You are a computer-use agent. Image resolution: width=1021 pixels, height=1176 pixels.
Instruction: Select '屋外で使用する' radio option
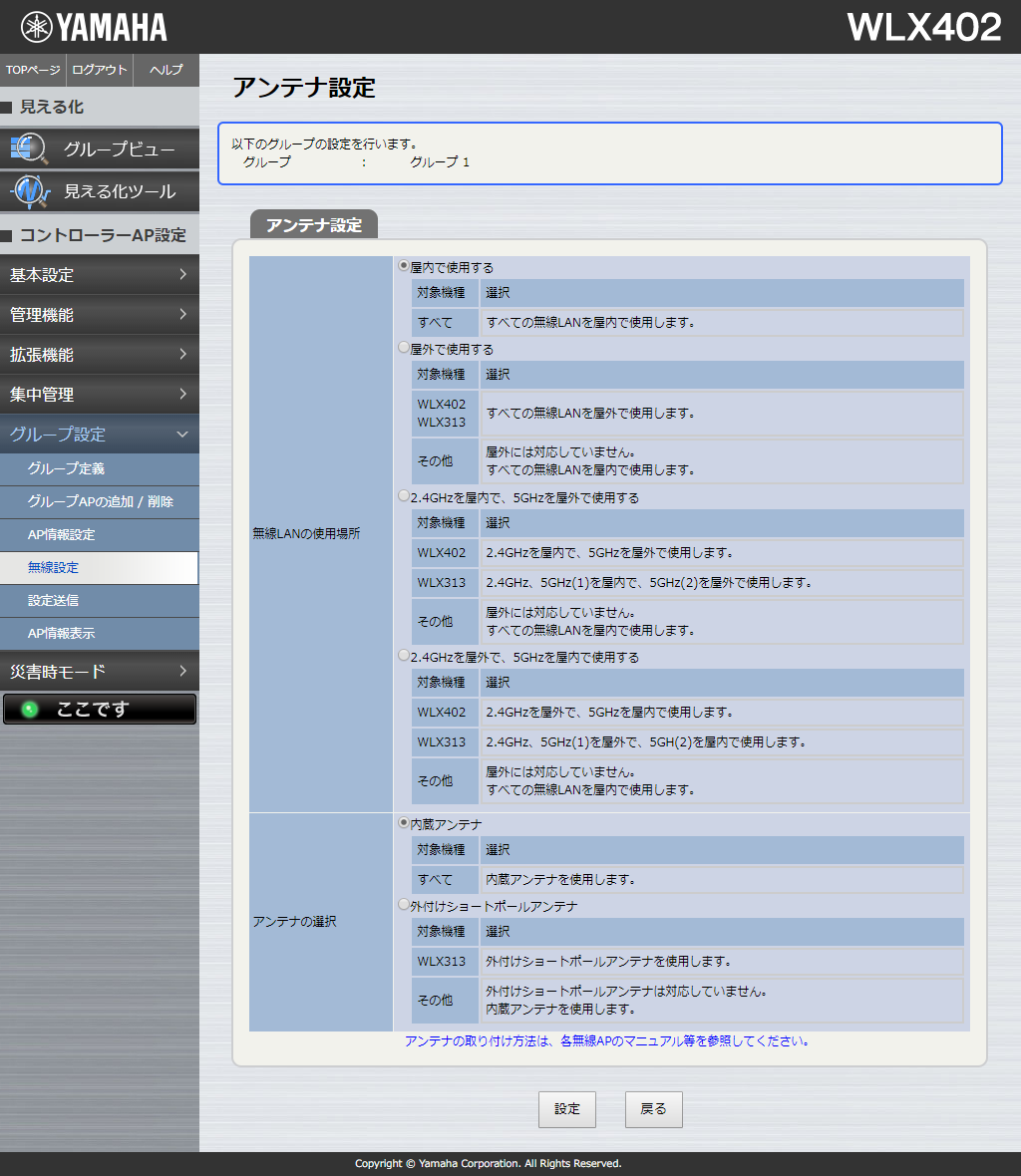tap(404, 348)
